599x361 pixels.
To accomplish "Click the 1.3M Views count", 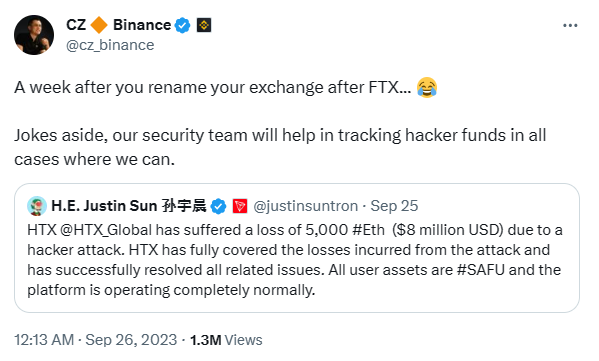I will pyautogui.click(x=226, y=340).
